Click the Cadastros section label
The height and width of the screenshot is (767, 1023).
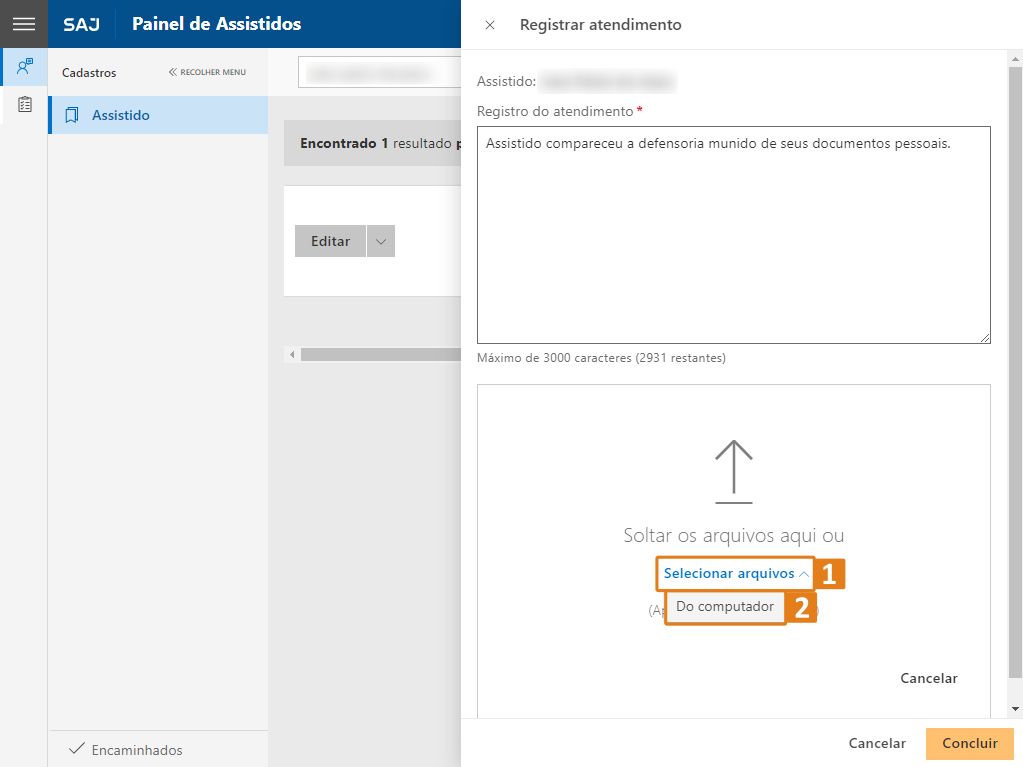(x=89, y=73)
